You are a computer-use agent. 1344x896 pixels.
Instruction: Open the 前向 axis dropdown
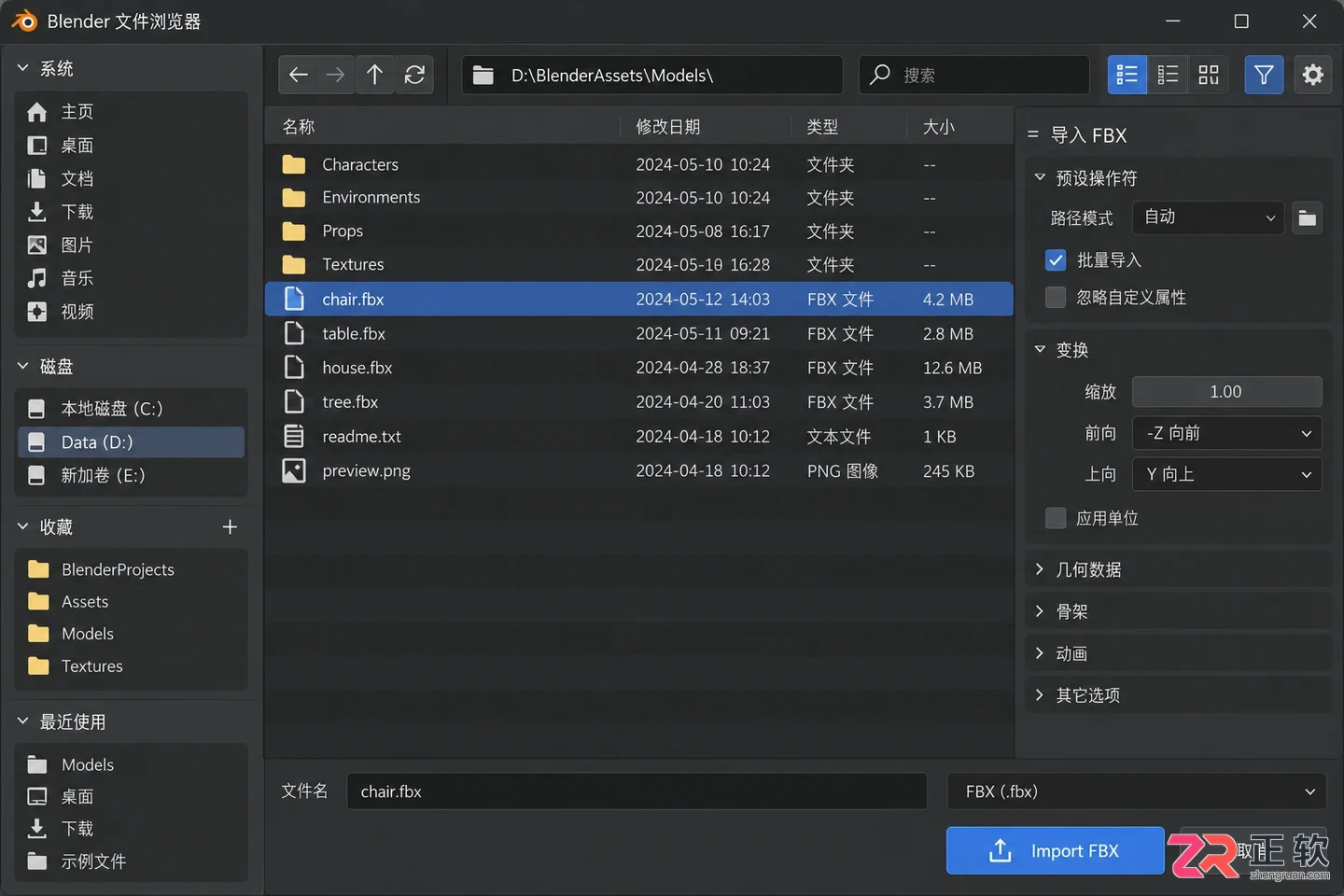[x=1227, y=433]
